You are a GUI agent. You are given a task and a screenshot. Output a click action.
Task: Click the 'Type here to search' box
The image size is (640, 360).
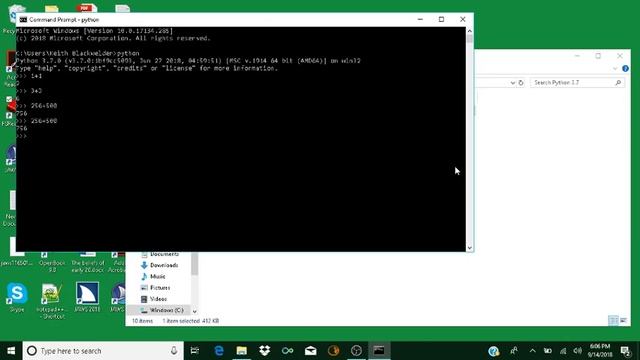103,351
